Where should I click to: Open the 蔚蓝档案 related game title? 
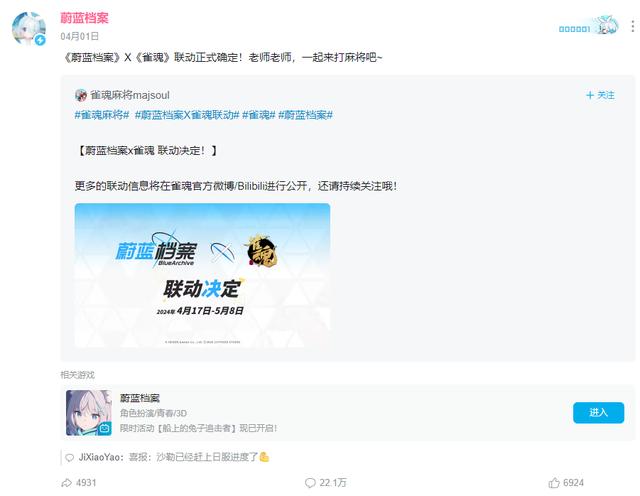click(140, 398)
